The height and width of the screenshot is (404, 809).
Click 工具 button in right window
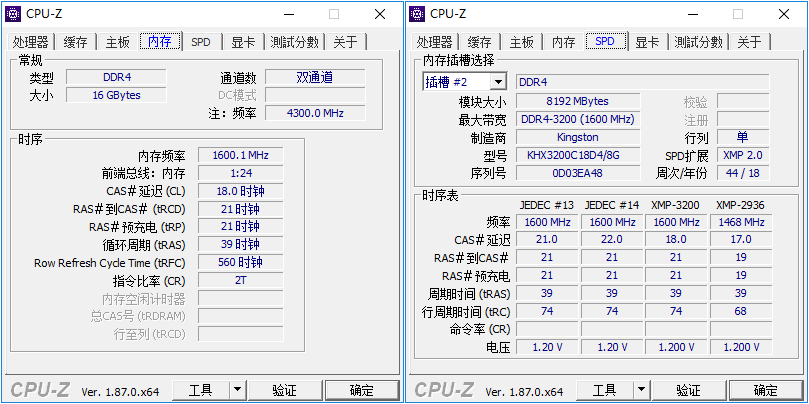click(604, 390)
